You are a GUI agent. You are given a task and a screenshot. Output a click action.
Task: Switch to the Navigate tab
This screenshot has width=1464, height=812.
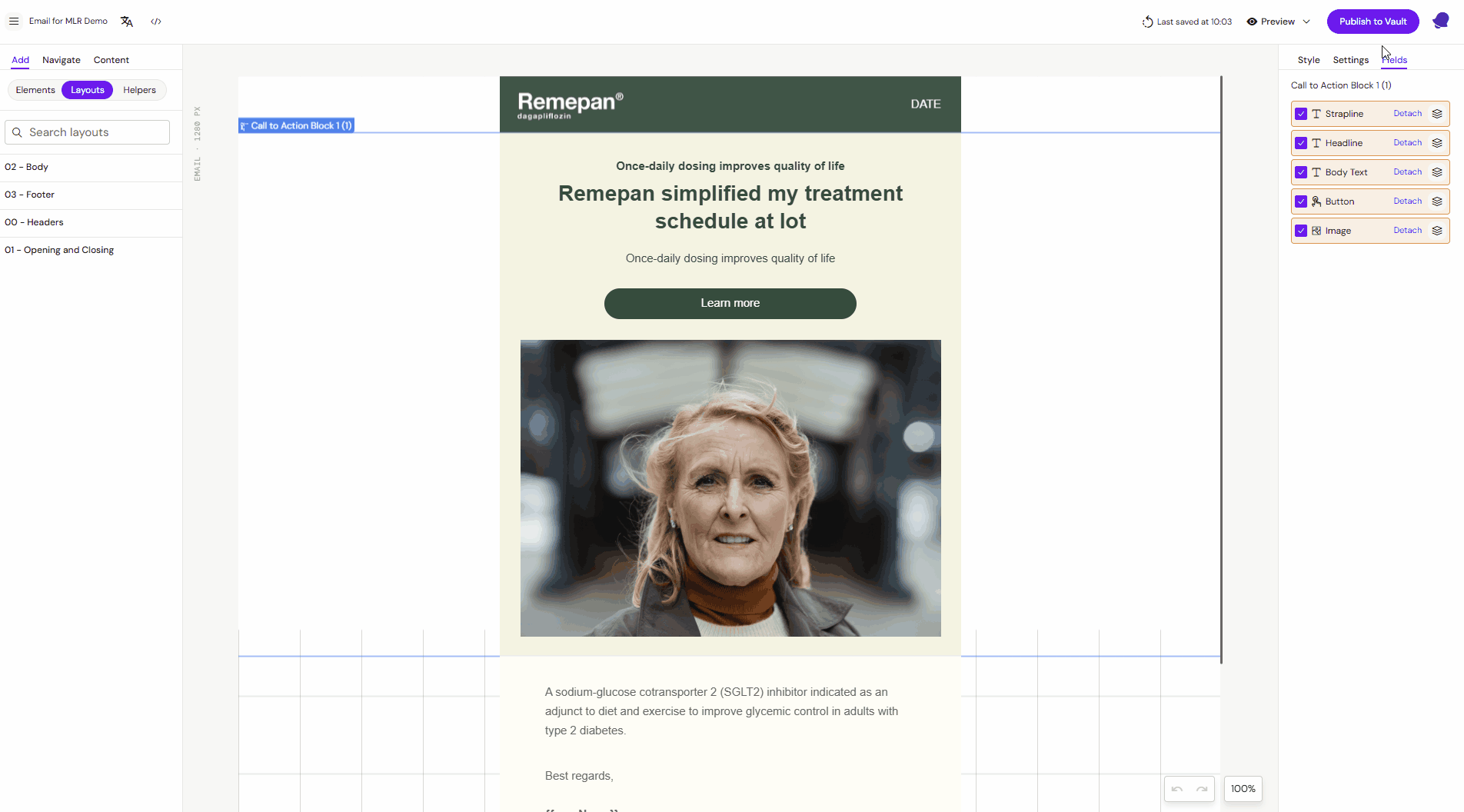62,60
